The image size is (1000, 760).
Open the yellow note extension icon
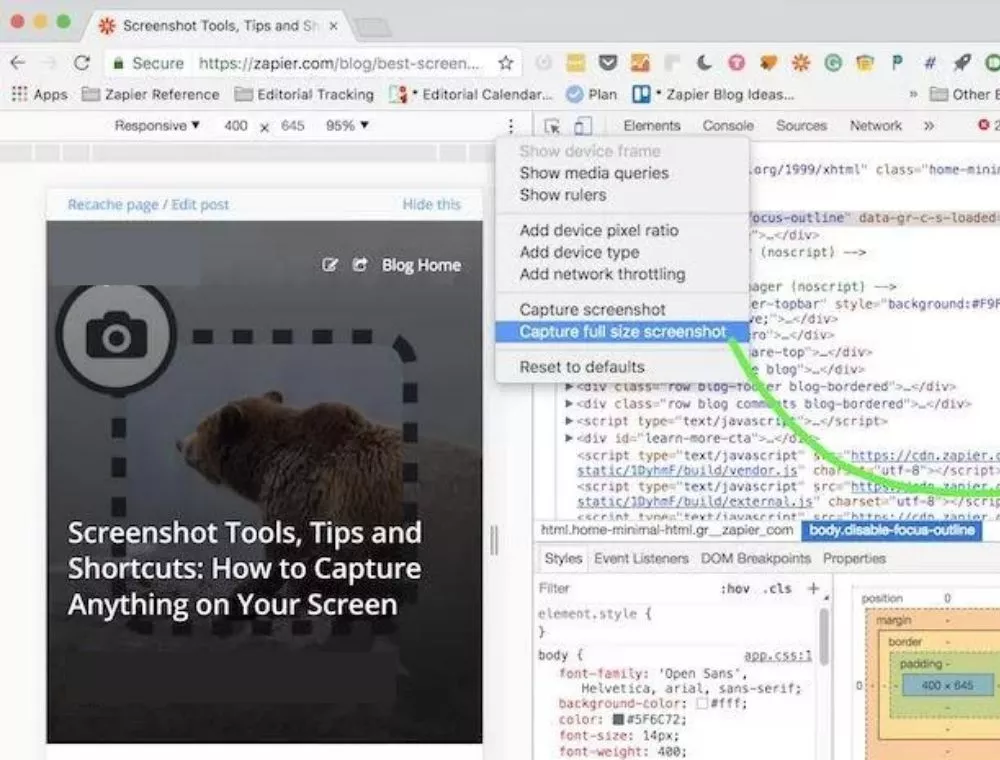[575, 62]
